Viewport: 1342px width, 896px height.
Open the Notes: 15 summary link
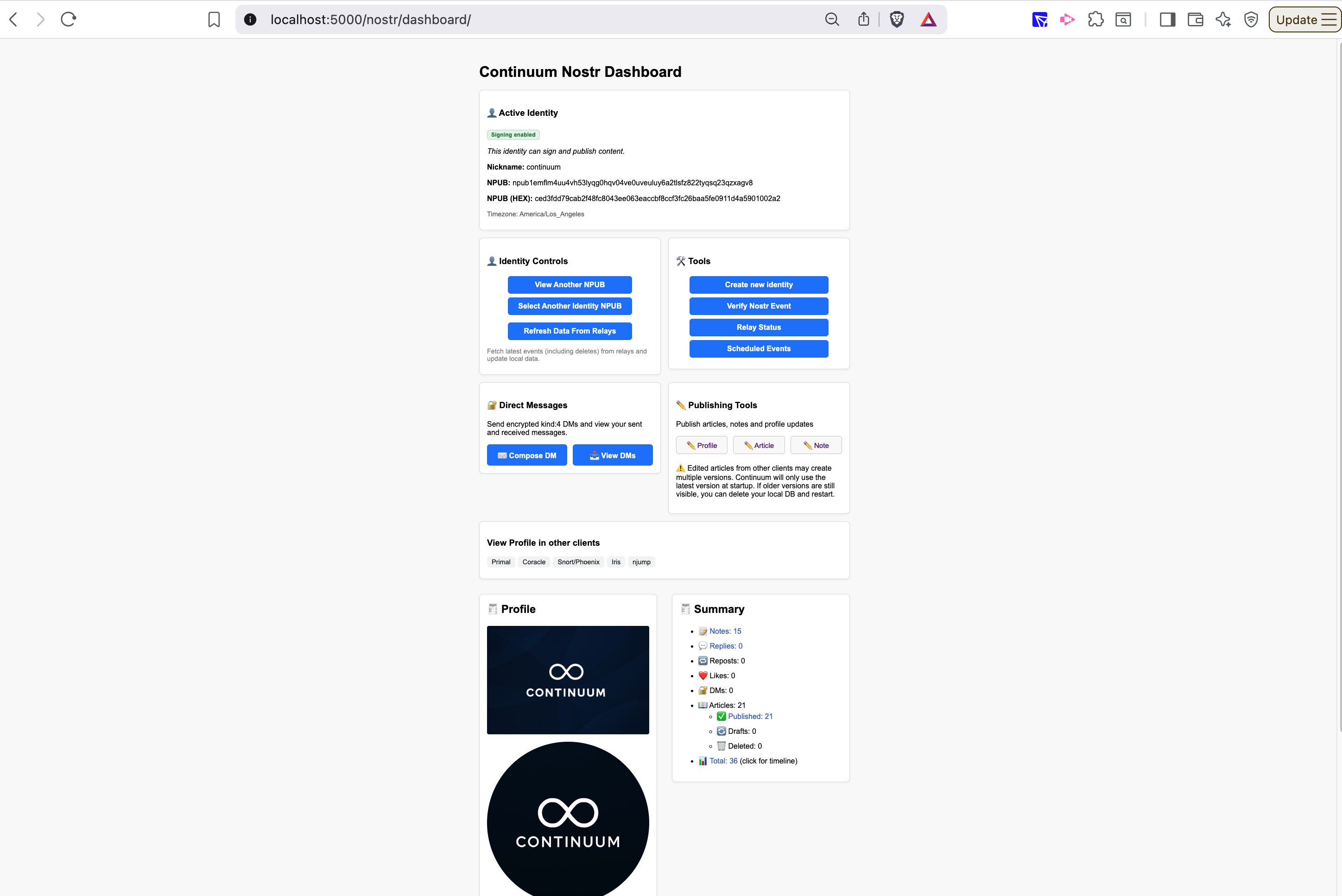pyautogui.click(x=725, y=631)
